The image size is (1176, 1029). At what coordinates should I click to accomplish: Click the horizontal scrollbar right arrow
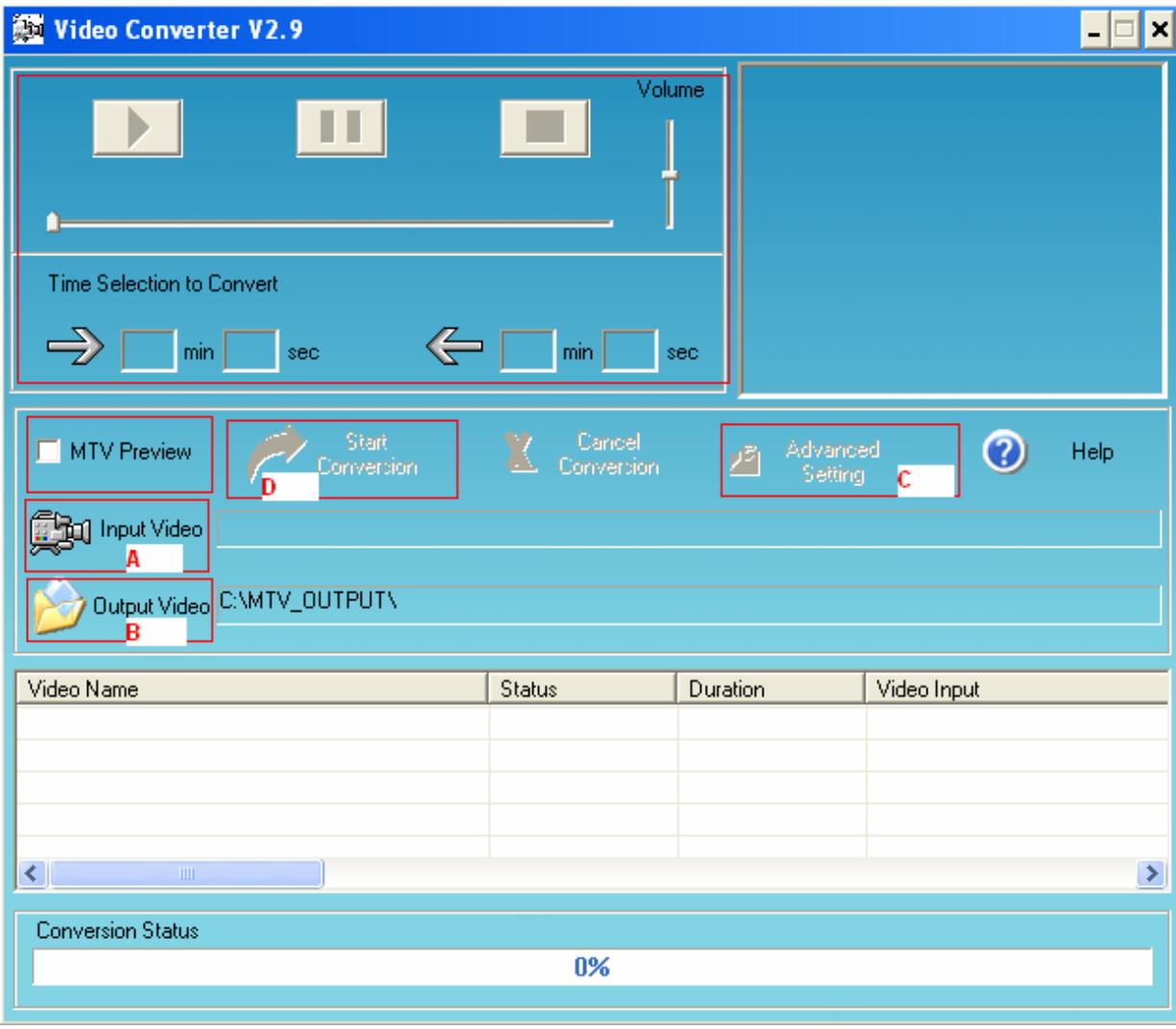tap(1149, 873)
